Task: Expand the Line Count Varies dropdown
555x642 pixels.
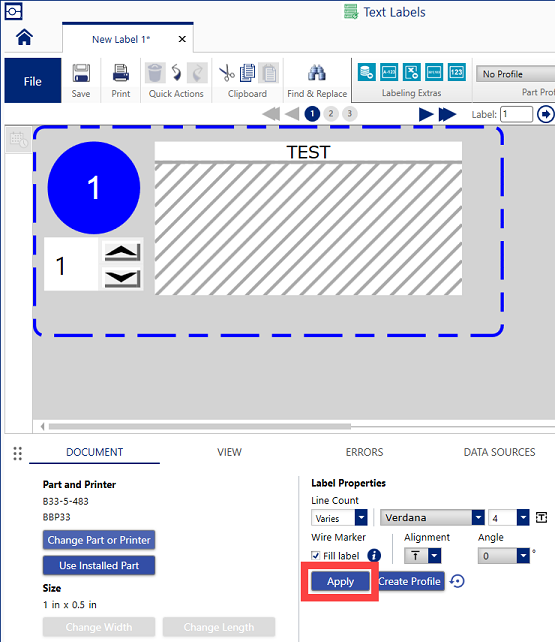Action: click(361, 518)
